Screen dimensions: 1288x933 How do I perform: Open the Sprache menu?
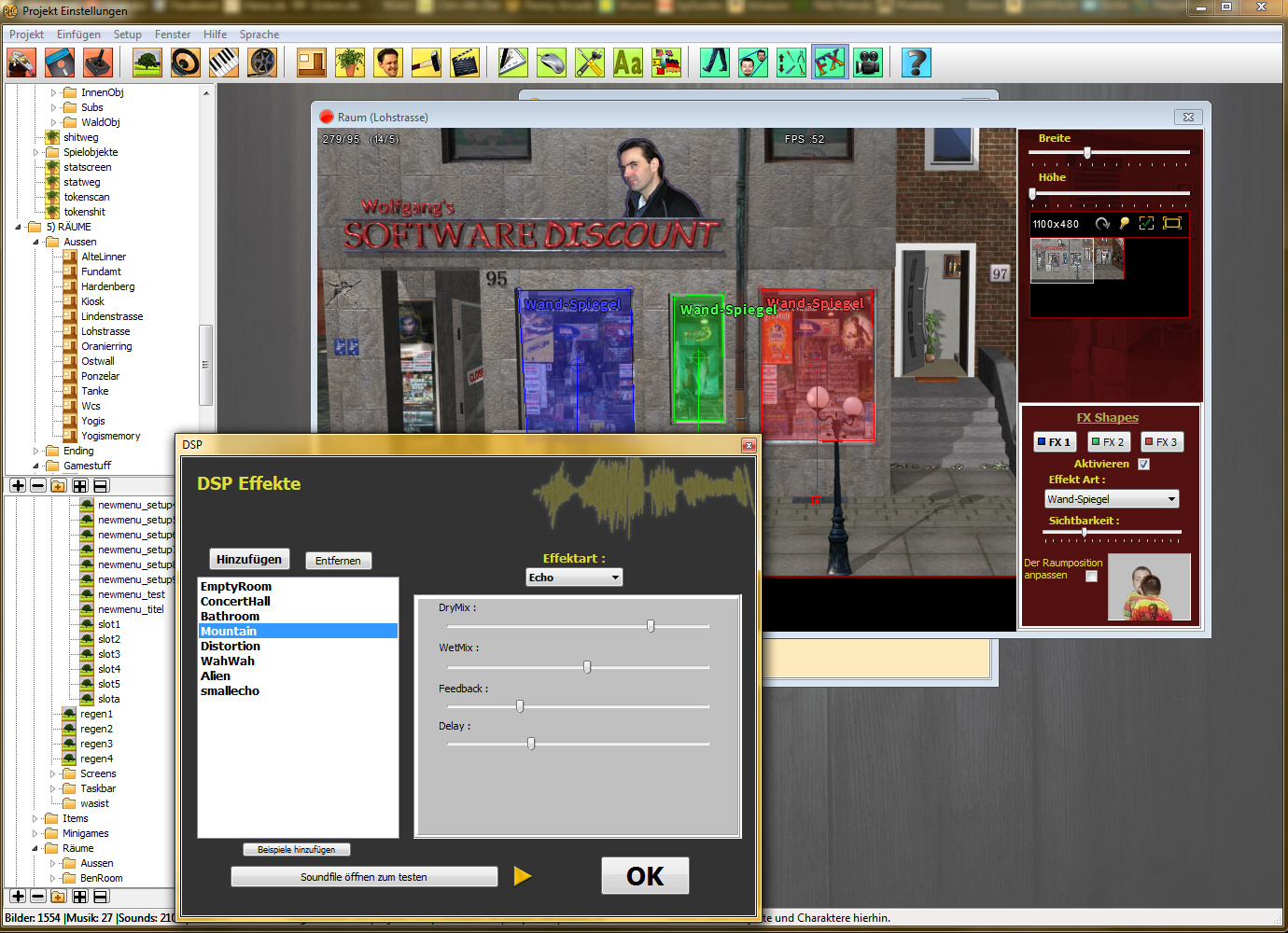pyautogui.click(x=259, y=35)
